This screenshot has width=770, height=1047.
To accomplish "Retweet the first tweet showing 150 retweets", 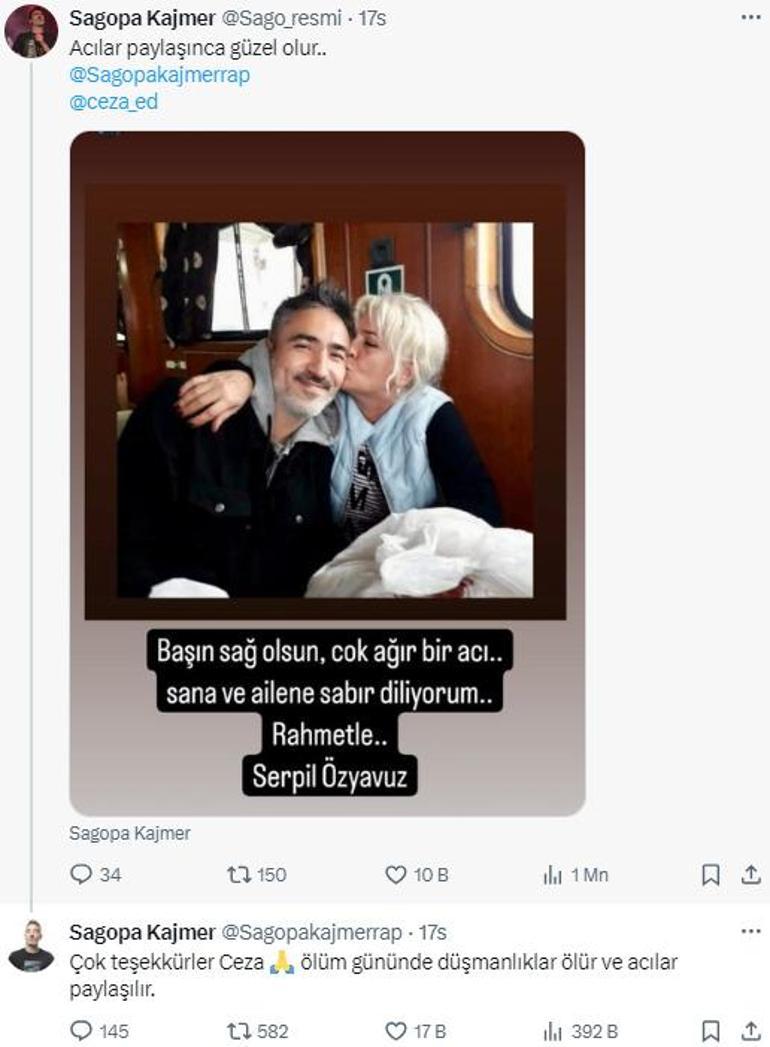I will click(239, 875).
